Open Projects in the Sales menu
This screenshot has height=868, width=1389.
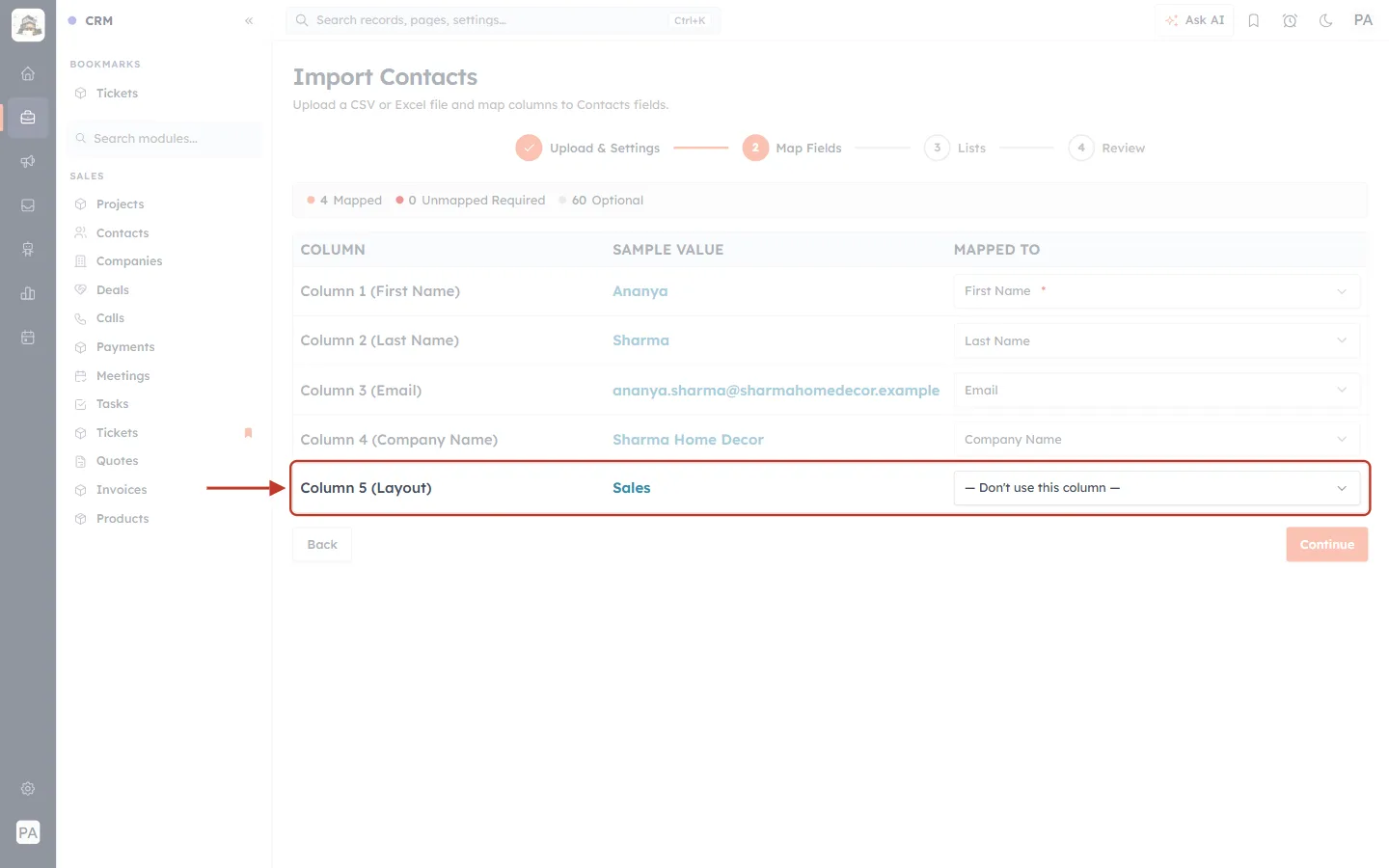pos(120,204)
